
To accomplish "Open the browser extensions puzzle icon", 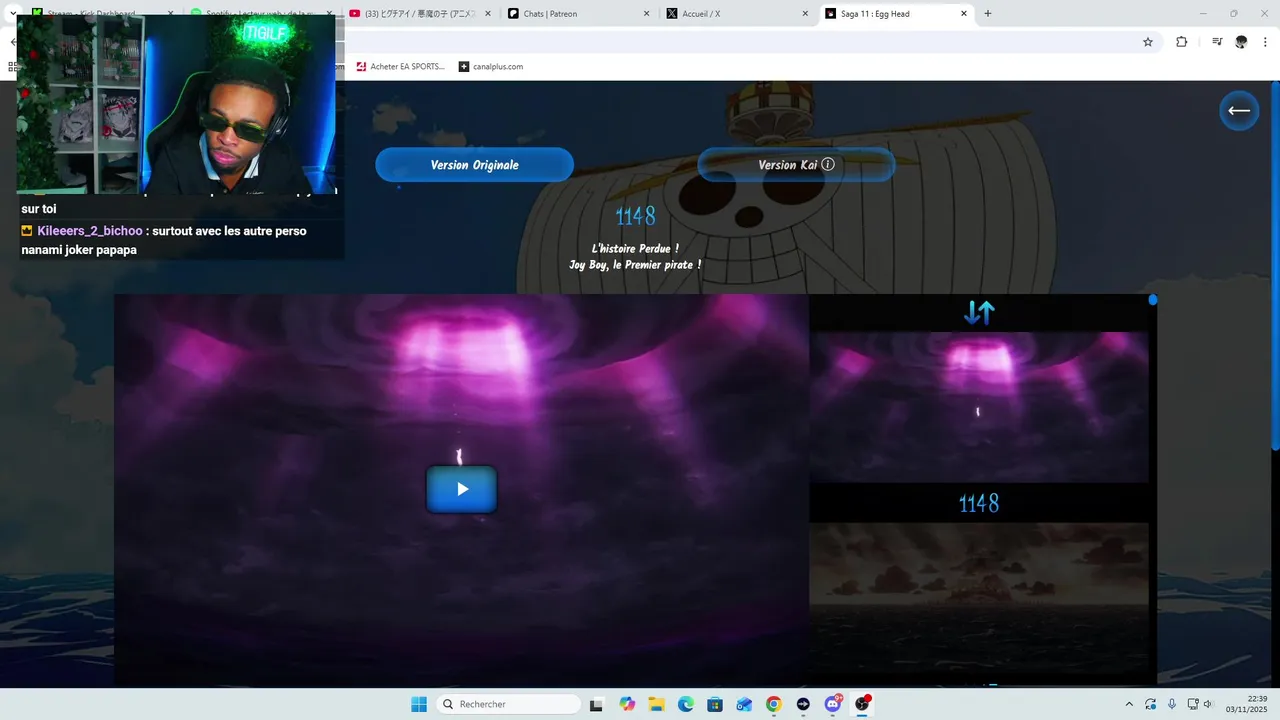I will pyautogui.click(x=1182, y=42).
